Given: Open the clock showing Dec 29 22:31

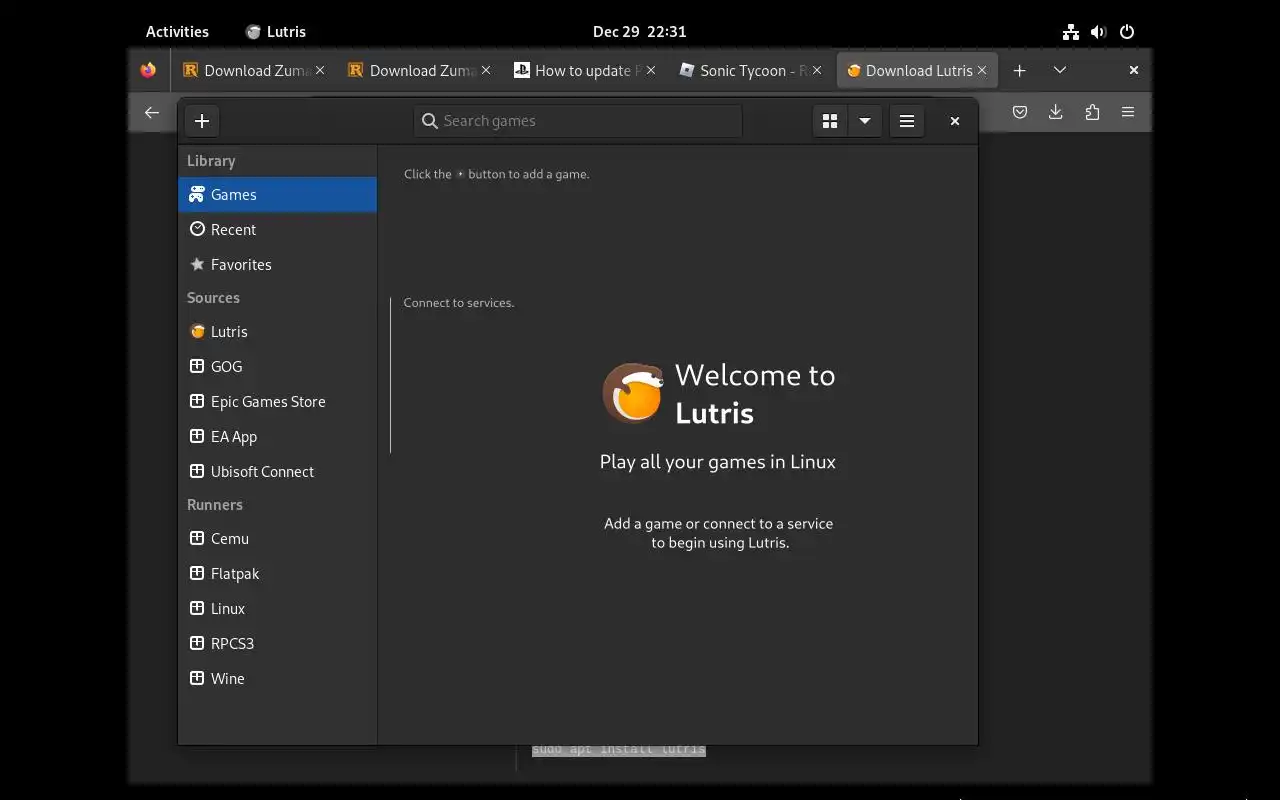Looking at the screenshot, I should [x=640, y=32].
